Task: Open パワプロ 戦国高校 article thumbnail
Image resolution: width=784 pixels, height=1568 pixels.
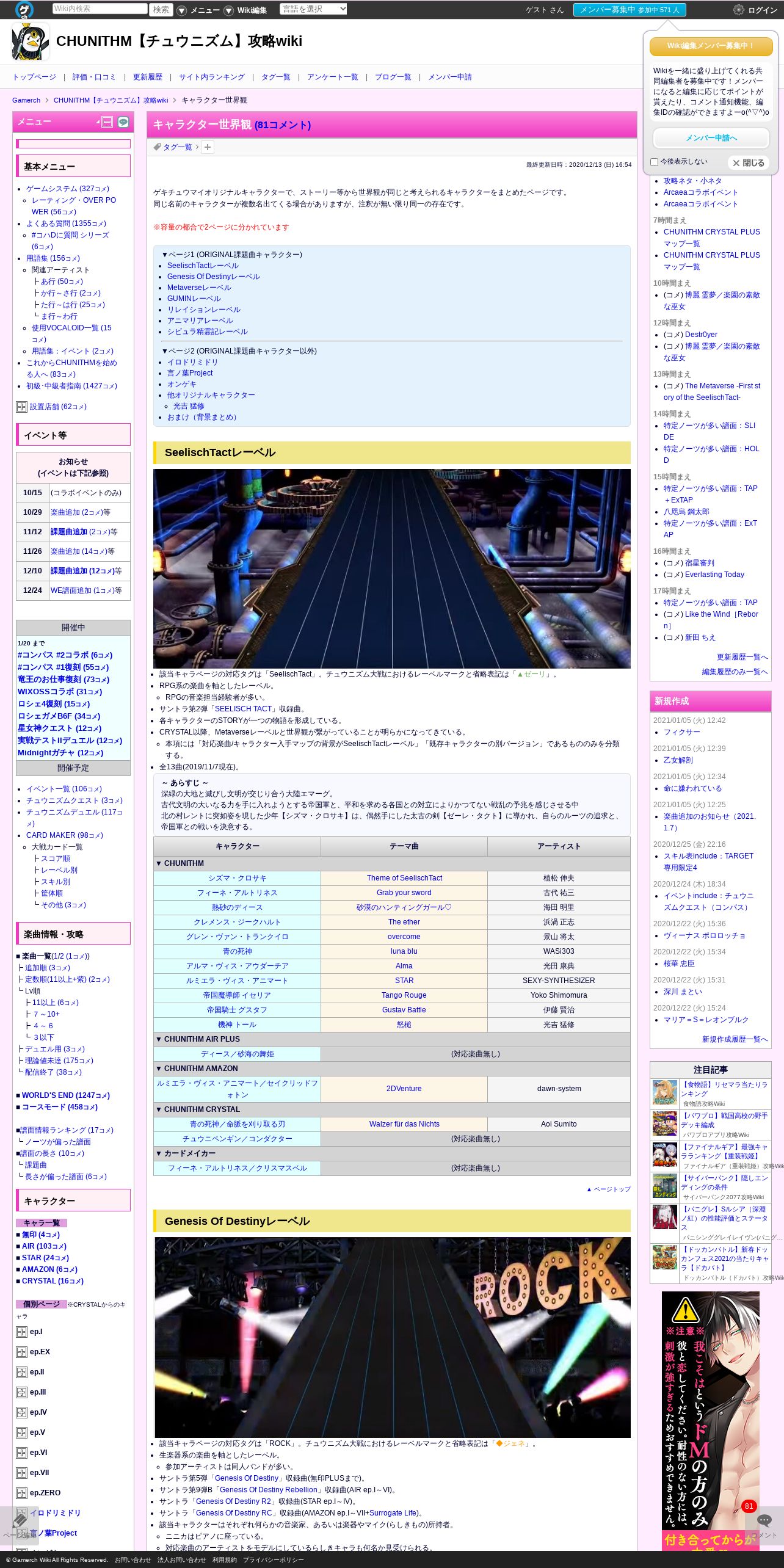Action: click(665, 1124)
